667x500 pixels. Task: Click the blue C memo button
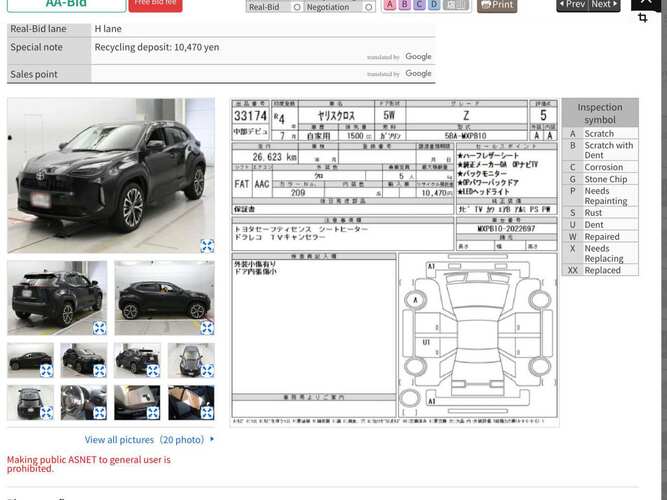pyautogui.click(x=419, y=5)
